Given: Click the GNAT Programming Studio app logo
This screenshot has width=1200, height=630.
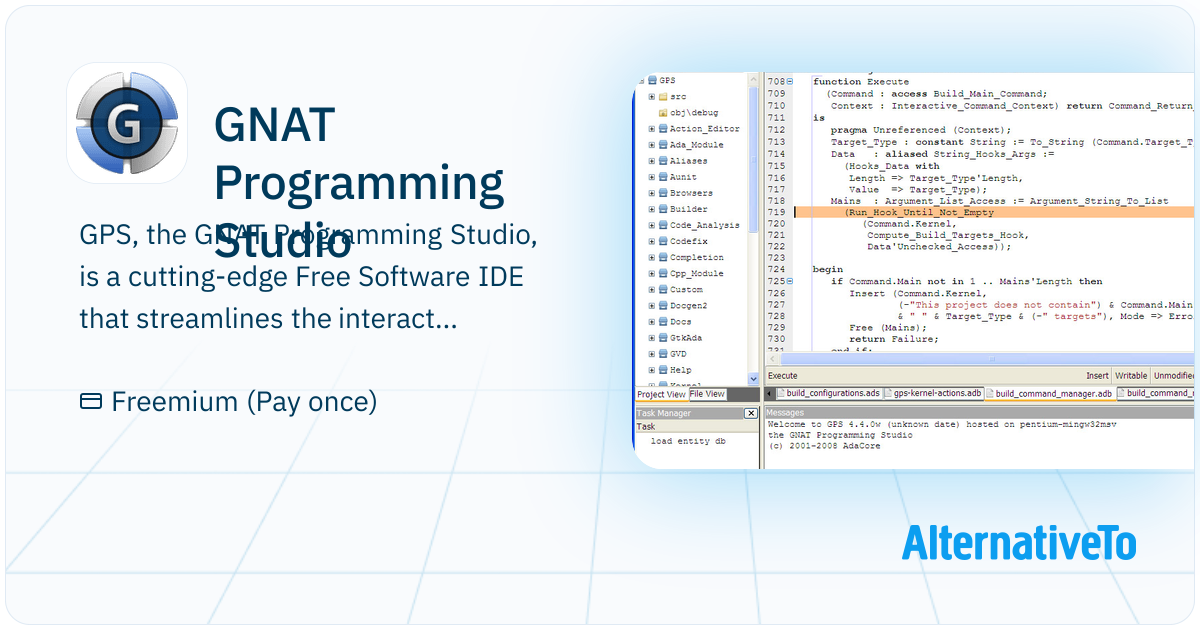Looking at the screenshot, I should tap(127, 123).
